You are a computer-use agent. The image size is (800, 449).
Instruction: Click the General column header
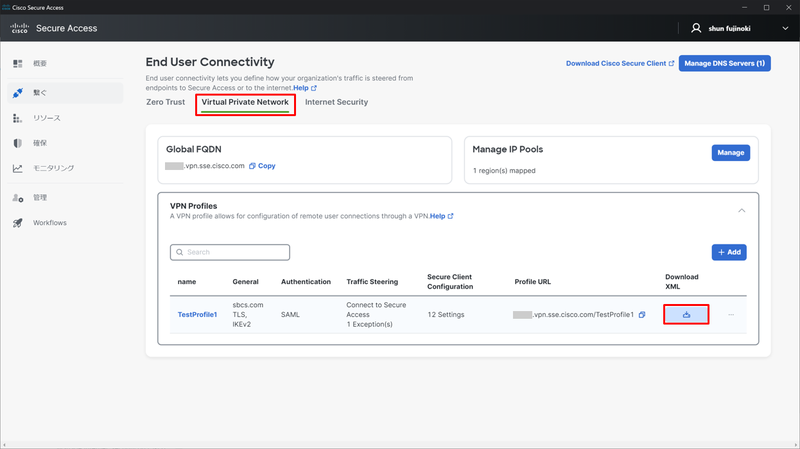[245, 282]
